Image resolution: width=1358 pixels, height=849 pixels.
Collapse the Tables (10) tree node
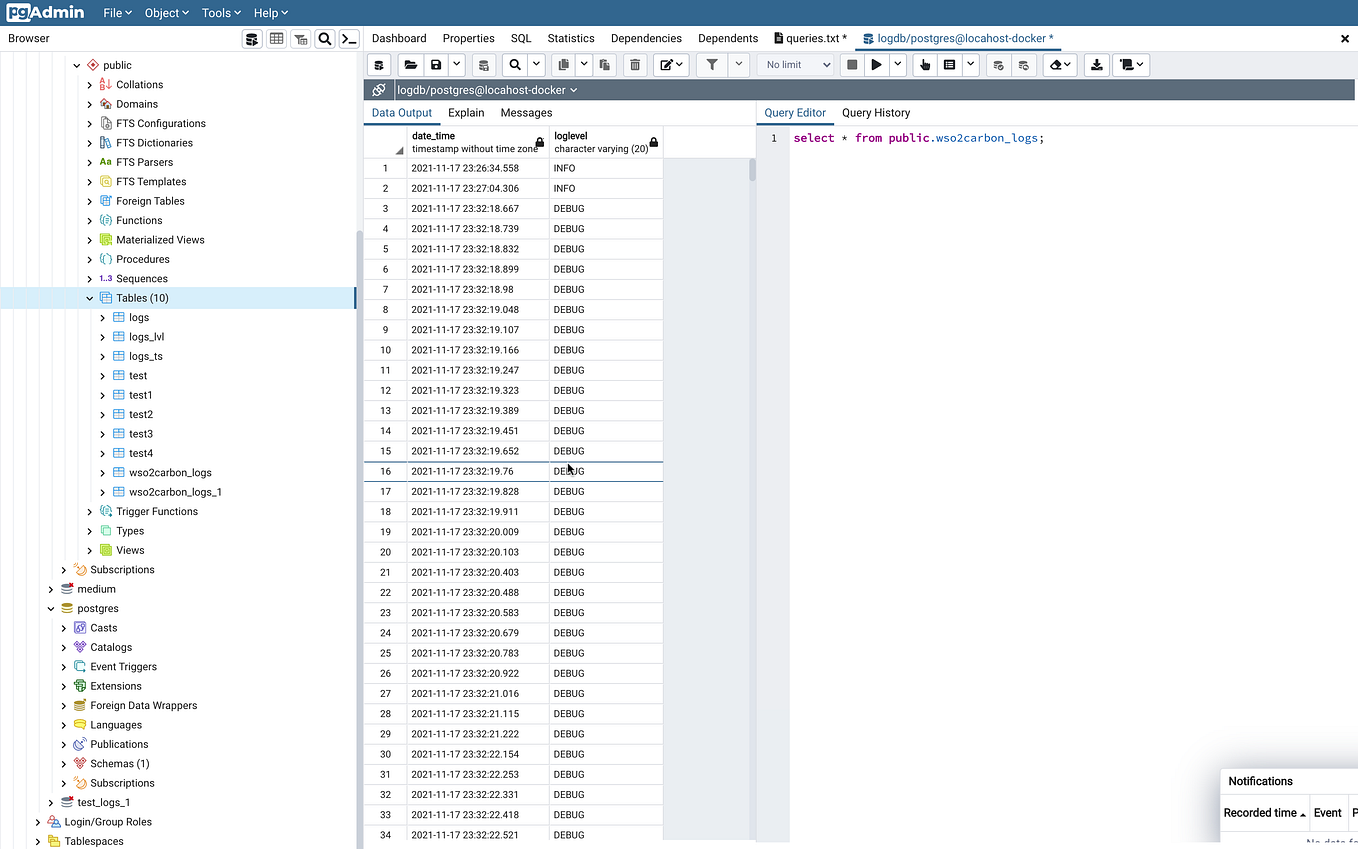click(89, 297)
